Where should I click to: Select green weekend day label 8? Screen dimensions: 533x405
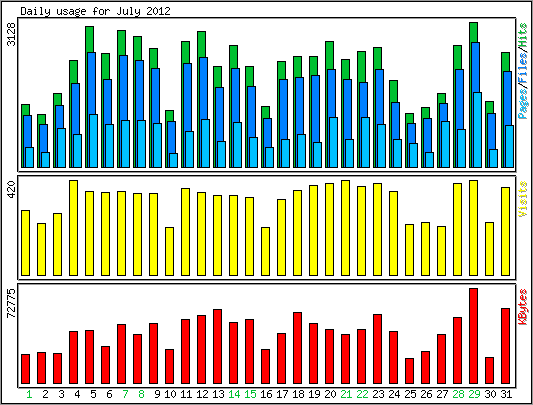[141, 394]
